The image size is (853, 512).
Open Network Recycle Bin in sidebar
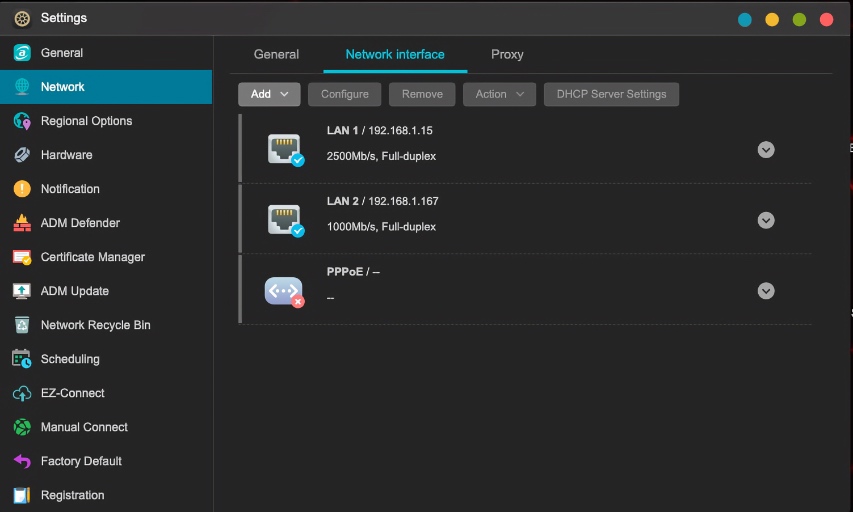[x=106, y=325]
